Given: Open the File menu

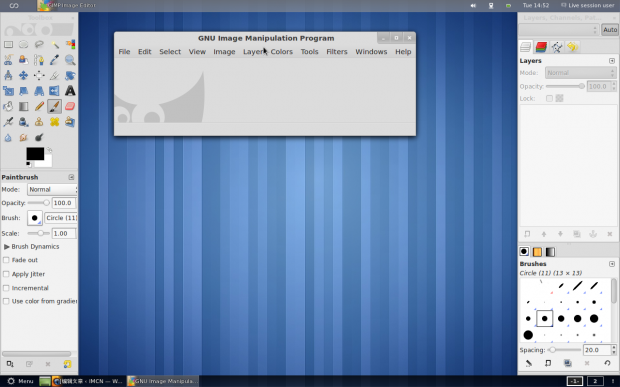Looking at the screenshot, I should click(x=124, y=52).
